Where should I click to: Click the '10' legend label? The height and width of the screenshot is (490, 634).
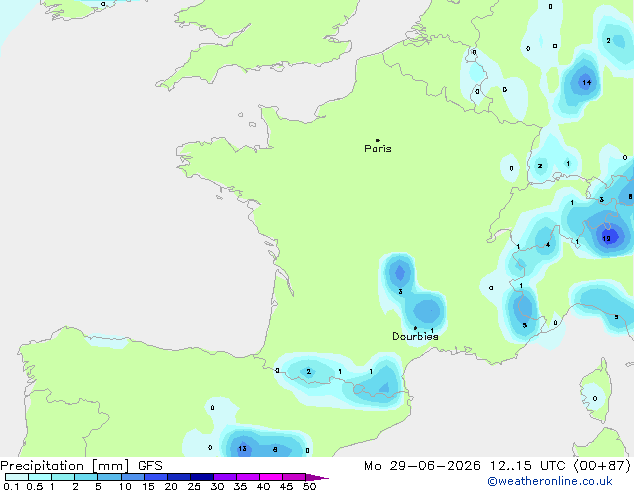pyautogui.click(x=125, y=486)
